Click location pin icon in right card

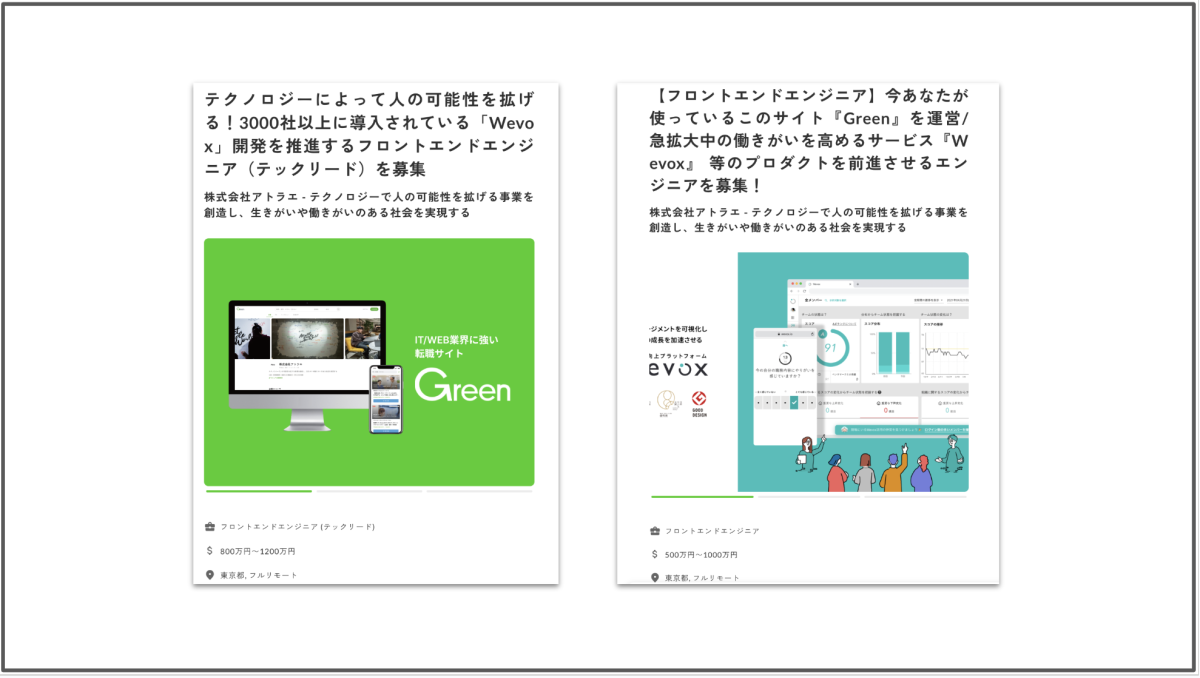[655, 578]
